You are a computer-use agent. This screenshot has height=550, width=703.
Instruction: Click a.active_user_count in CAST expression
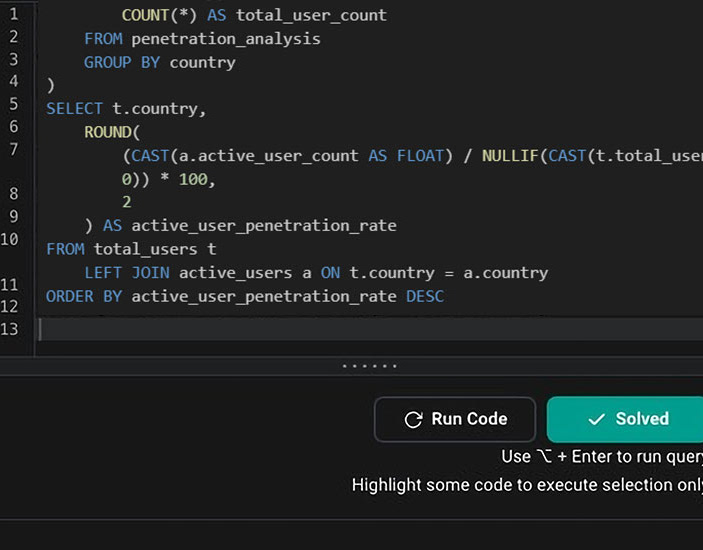(269, 156)
